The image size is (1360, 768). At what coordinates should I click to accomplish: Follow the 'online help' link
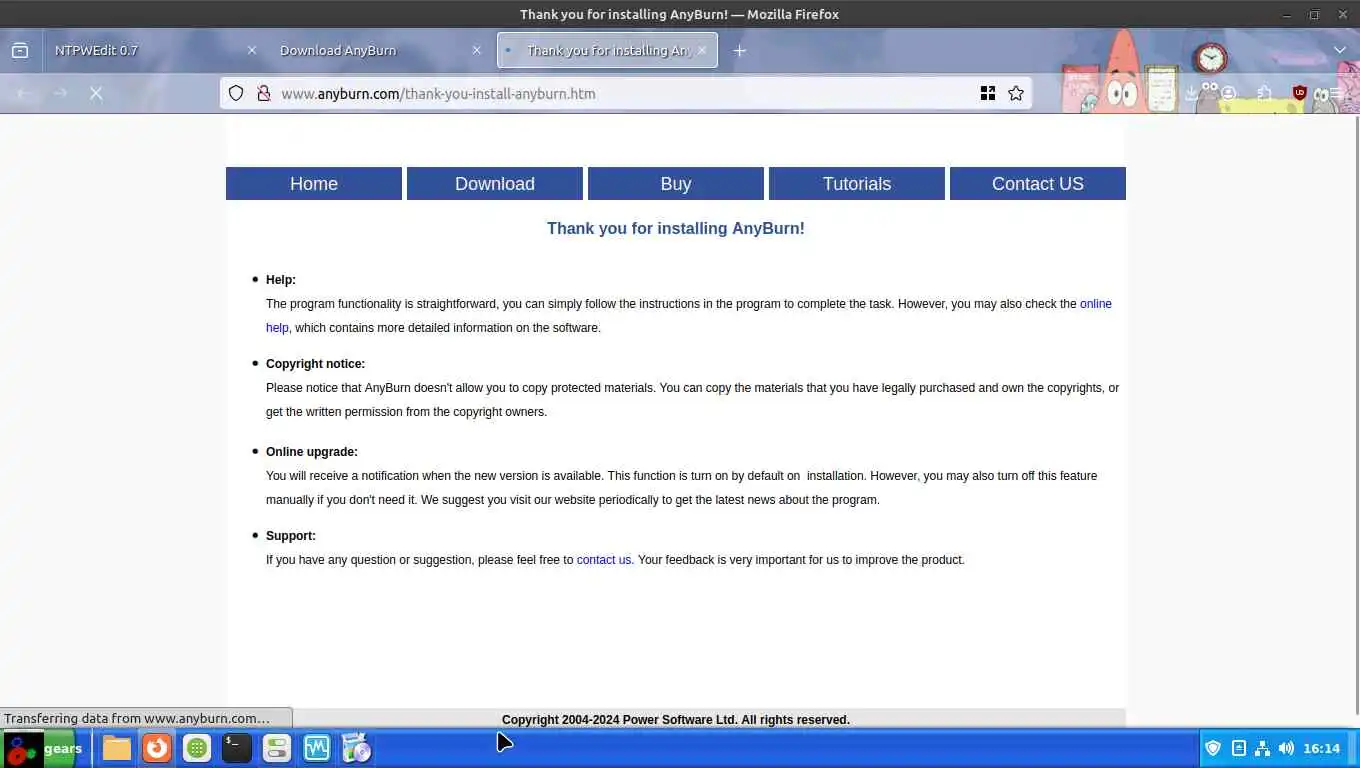(x=1096, y=304)
